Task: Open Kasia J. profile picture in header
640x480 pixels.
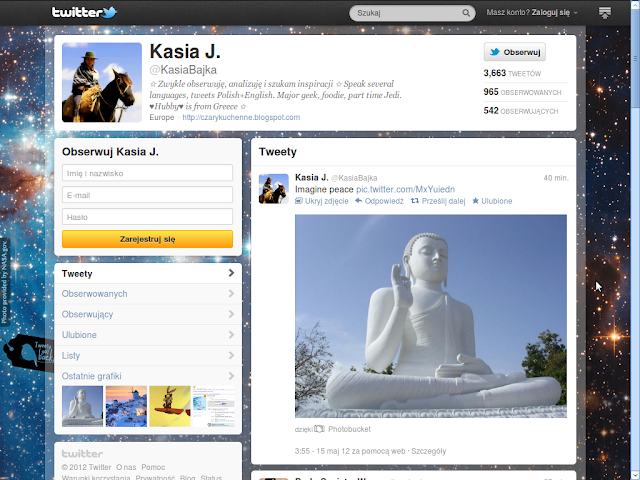Action: (x=102, y=82)
